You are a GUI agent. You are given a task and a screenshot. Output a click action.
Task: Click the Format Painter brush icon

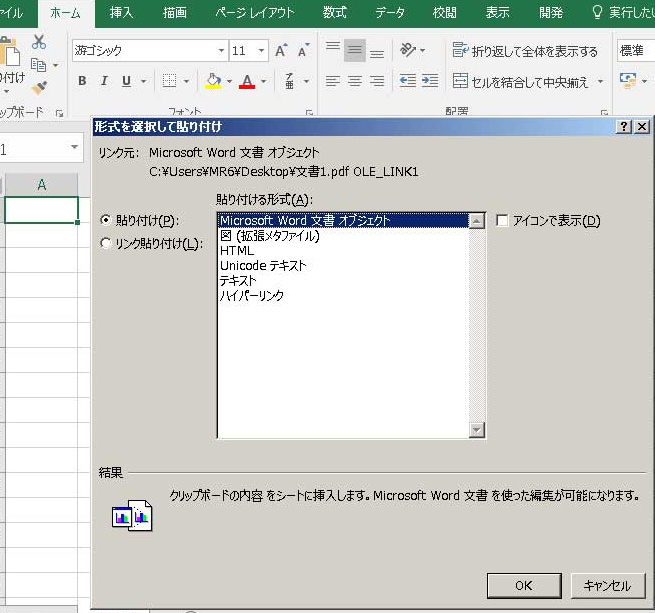tap(39, 88)
